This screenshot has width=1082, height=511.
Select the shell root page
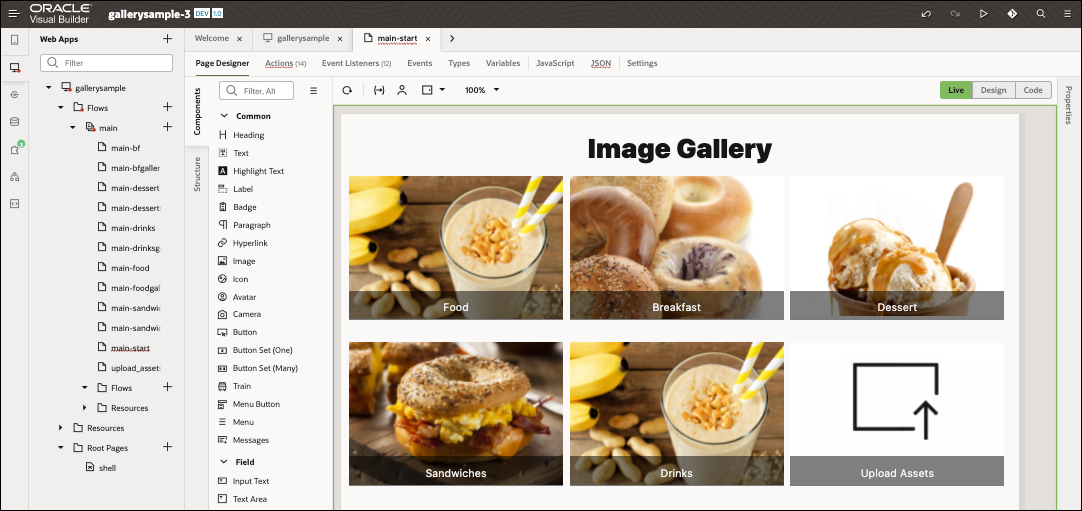click(108, 468)
